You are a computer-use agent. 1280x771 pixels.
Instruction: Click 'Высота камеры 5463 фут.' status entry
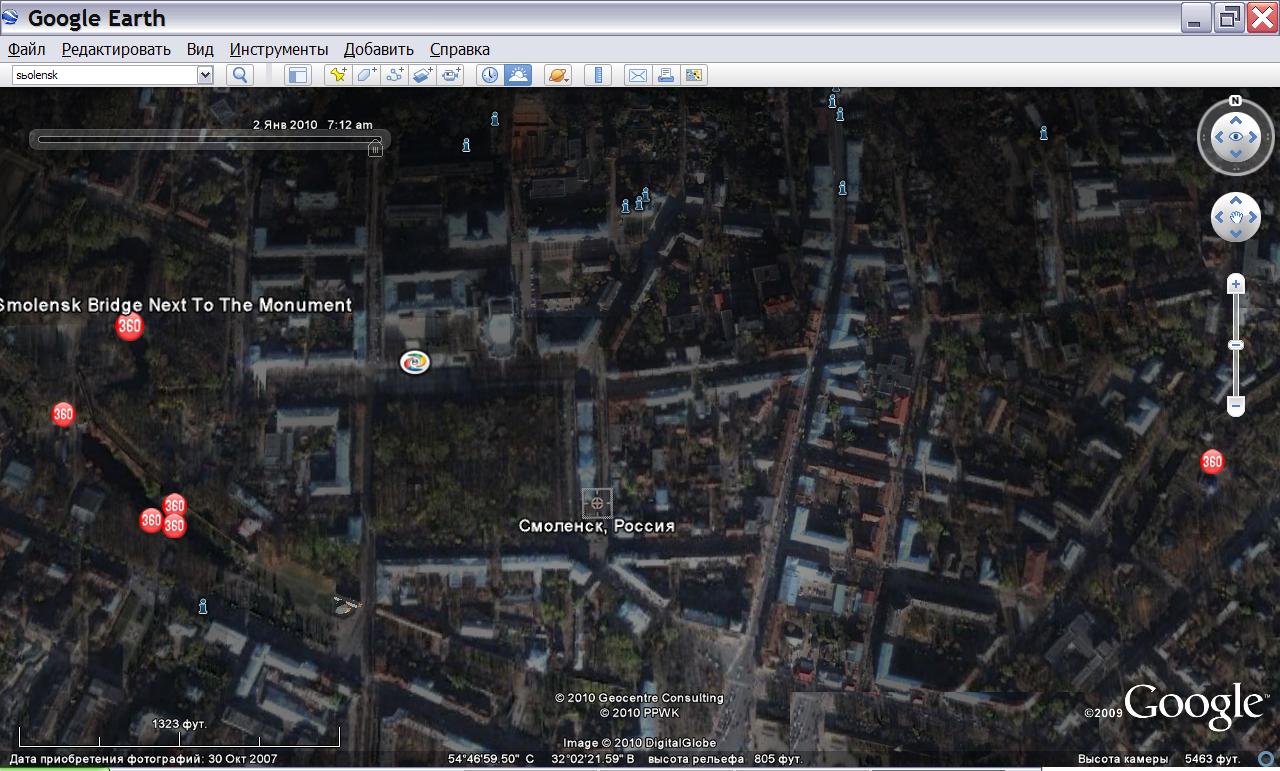coord(1159,759)
